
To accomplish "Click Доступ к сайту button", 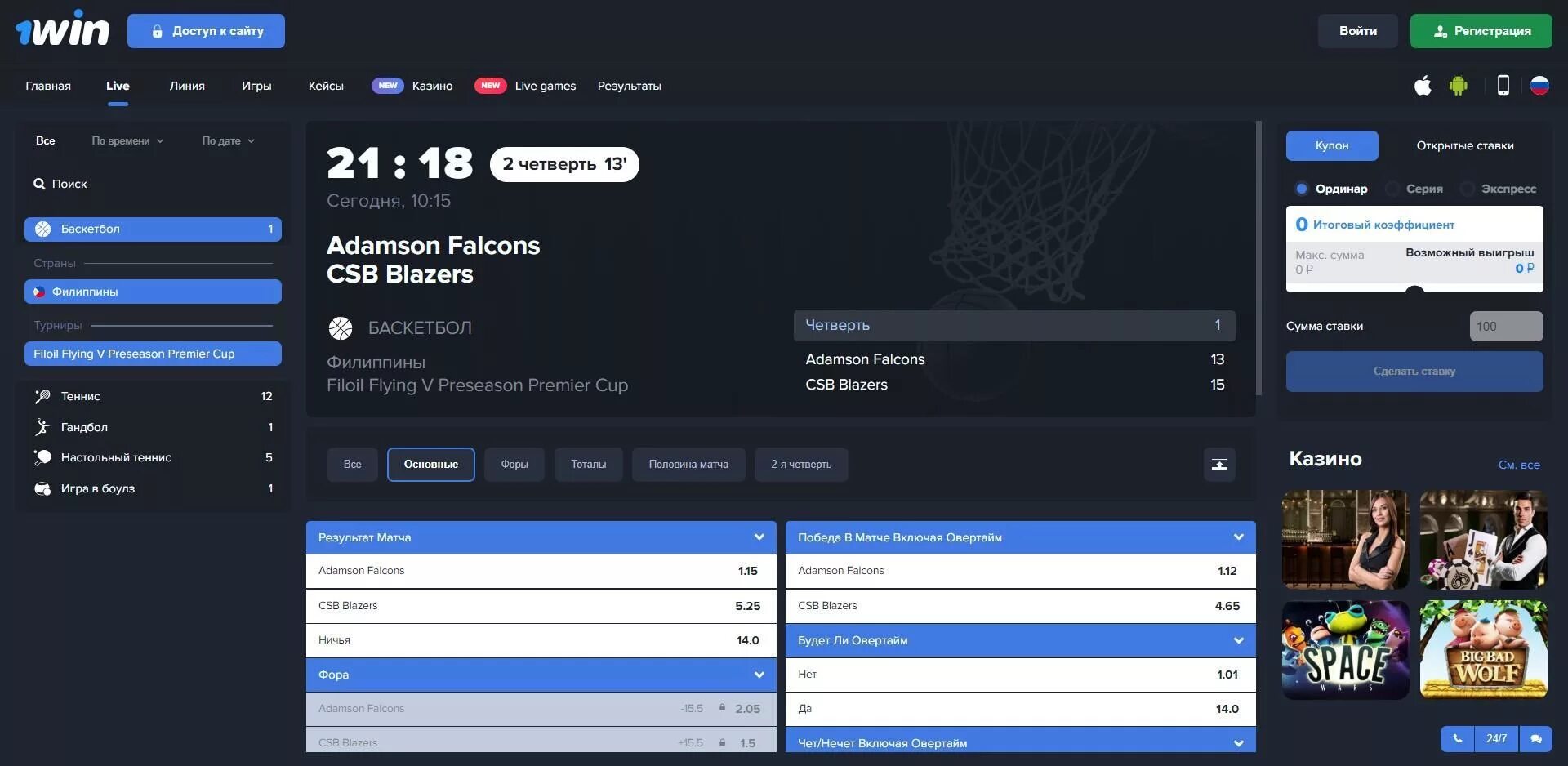I will 206,31.
